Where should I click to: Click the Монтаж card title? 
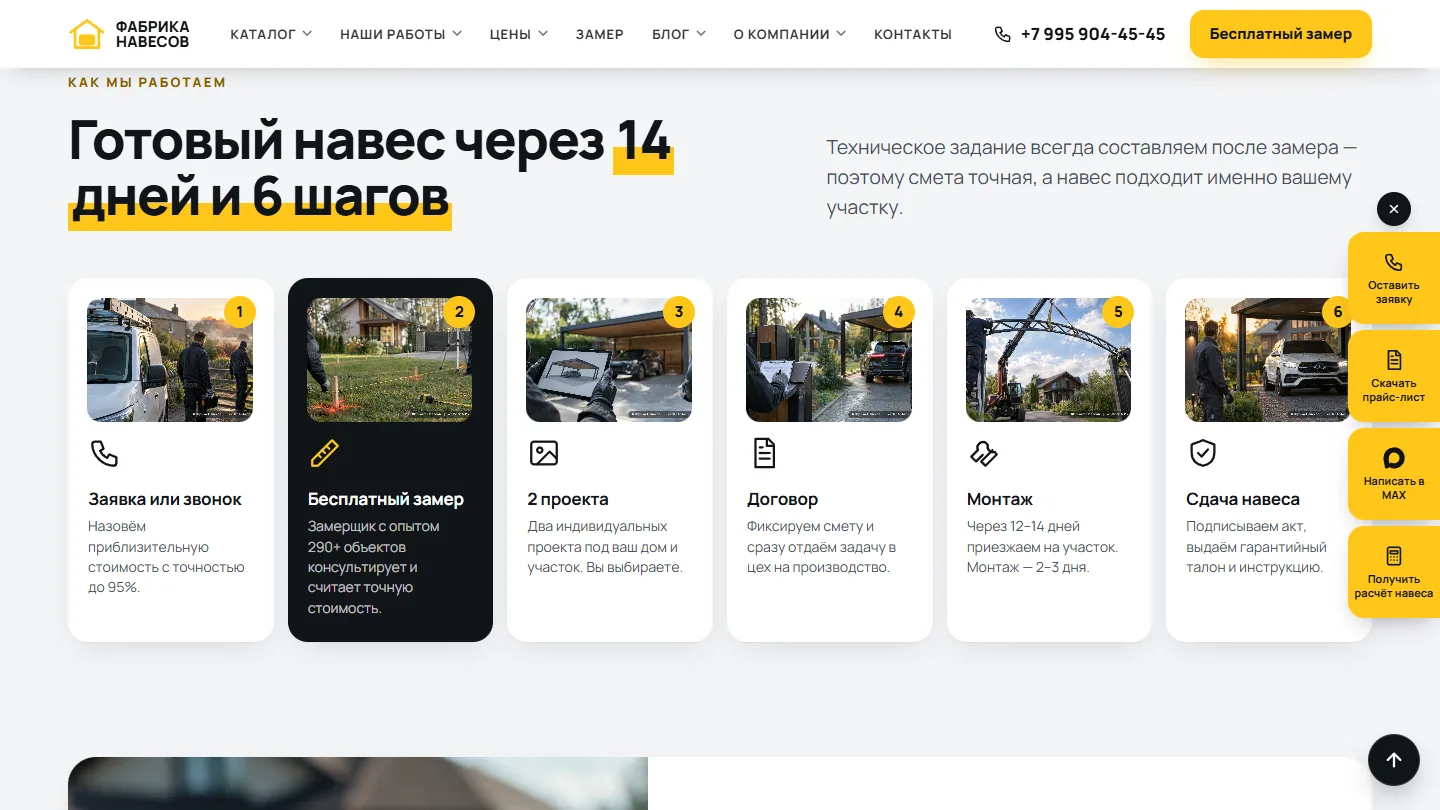1000,499
